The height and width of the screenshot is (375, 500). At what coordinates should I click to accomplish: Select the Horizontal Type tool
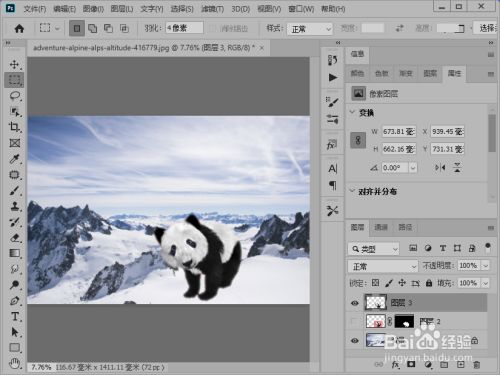tap(14, 316)
